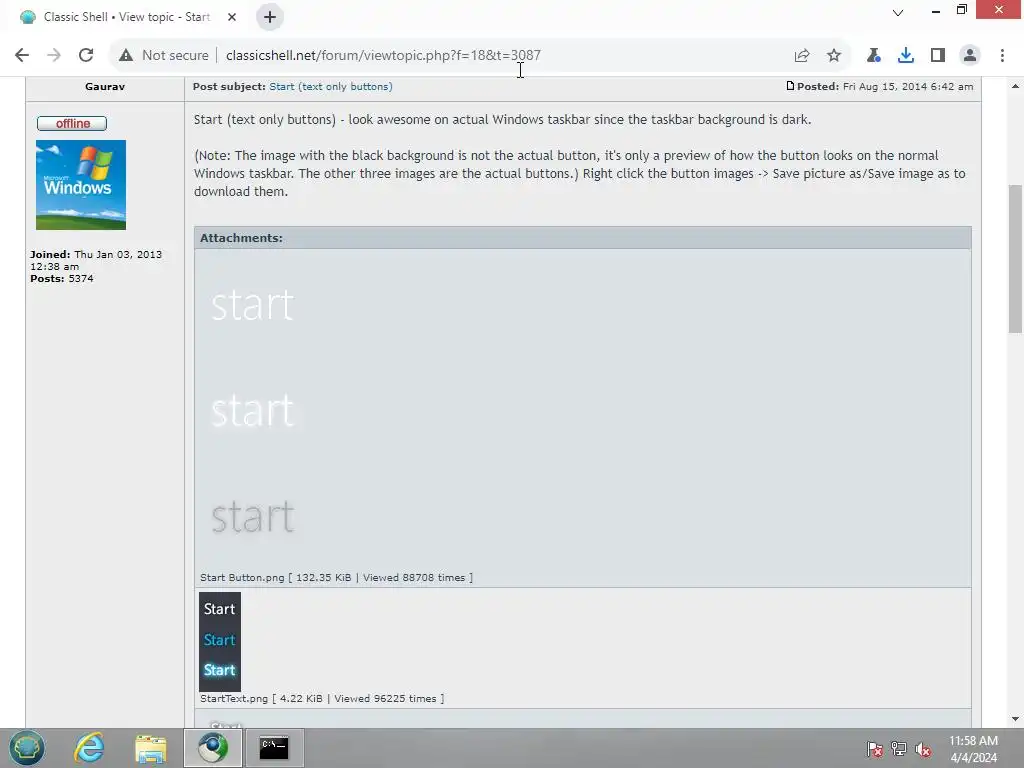Click the Joined date text
Screen dimensions: 1024x768
tap(96, 260)
